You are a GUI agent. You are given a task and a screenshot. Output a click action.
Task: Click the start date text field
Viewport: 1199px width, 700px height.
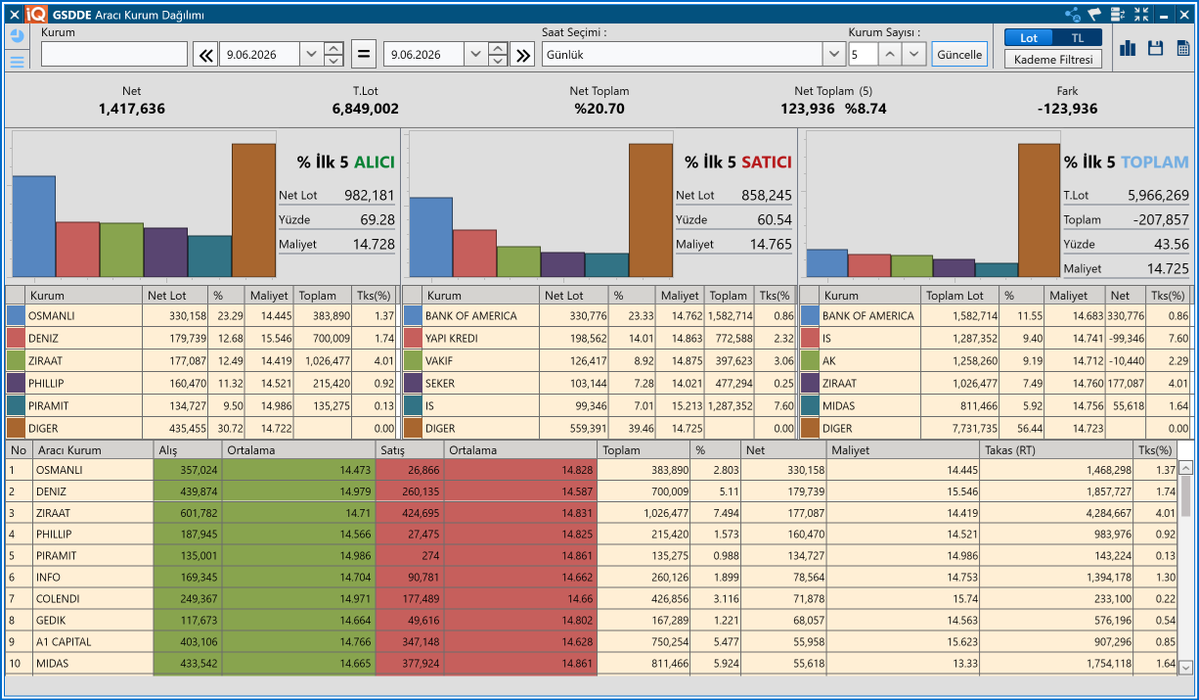pyautogui.click(x=260, y=55)
